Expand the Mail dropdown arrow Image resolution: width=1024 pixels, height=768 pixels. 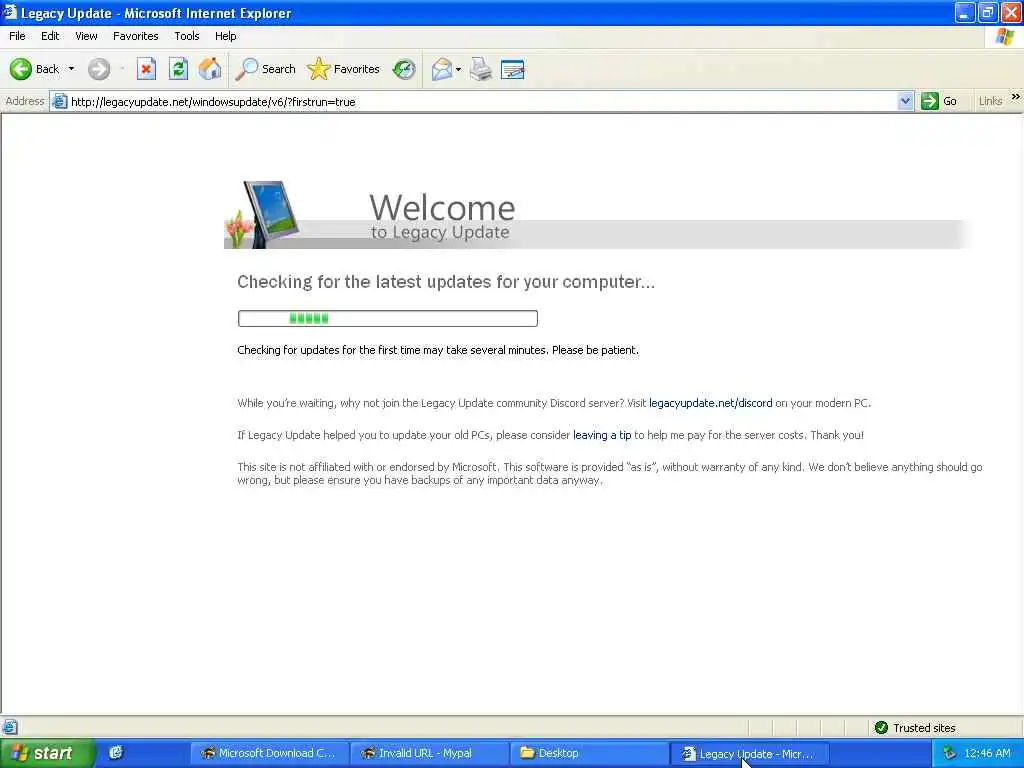[458, 69]
